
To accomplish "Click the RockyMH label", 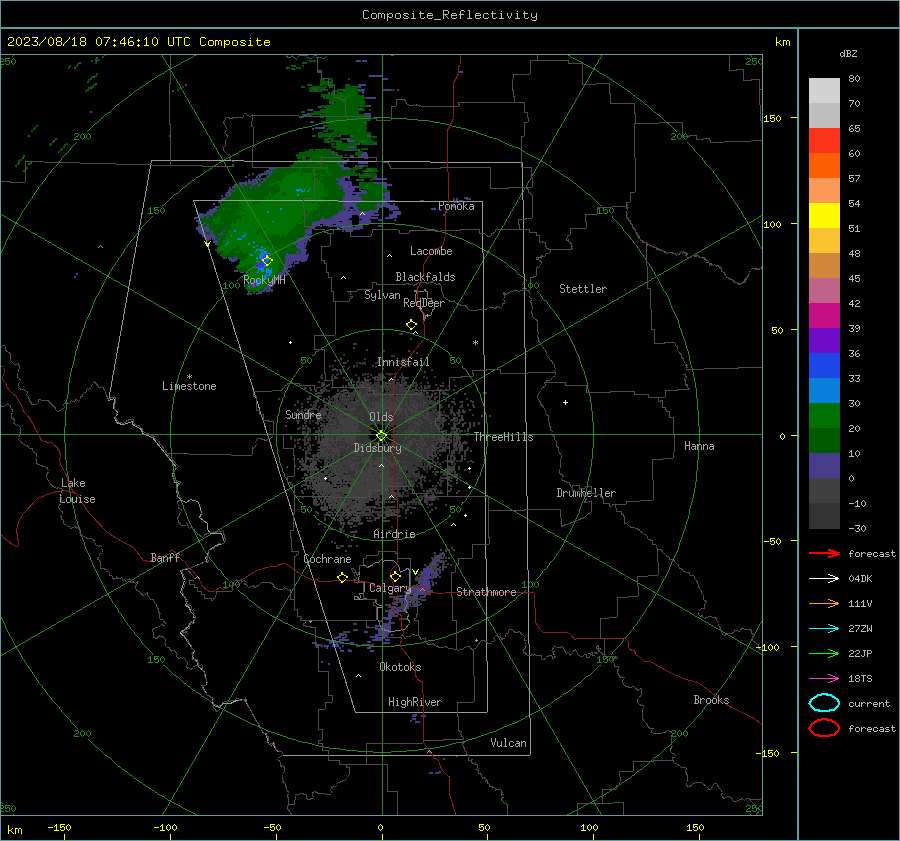I will (x=264, y=280).
